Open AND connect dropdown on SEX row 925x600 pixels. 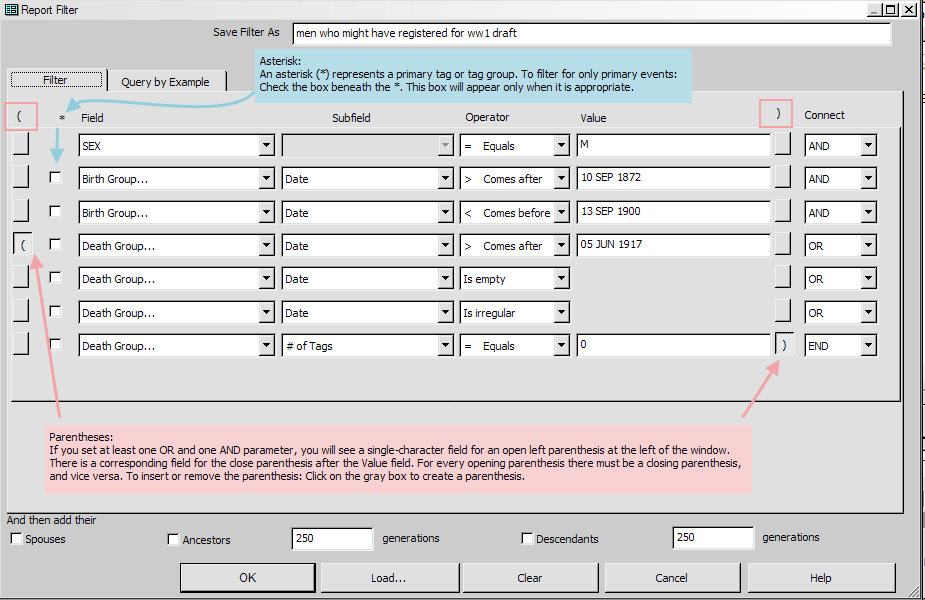click(x=868, y=145)
